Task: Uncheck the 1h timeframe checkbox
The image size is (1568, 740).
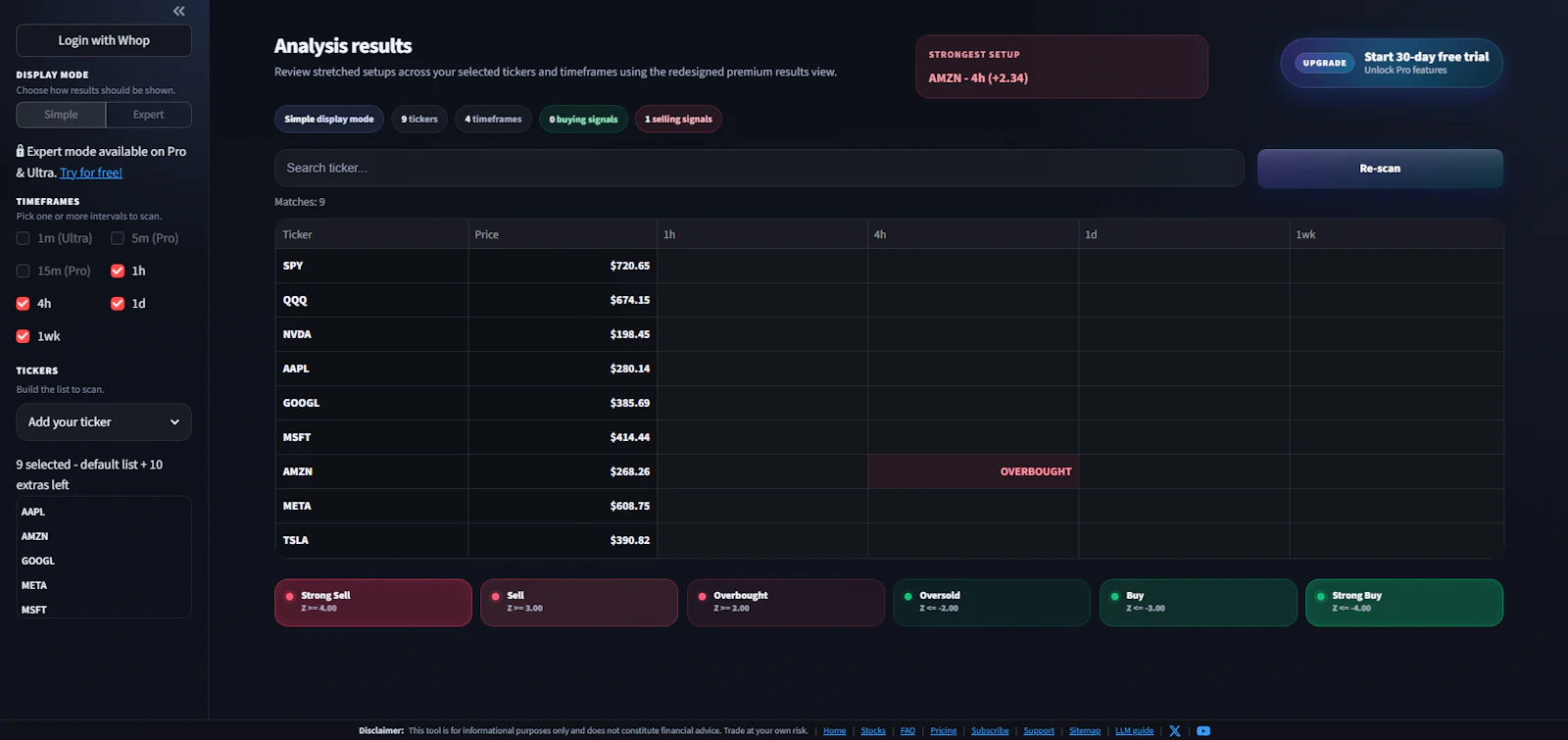Action: 118,271
